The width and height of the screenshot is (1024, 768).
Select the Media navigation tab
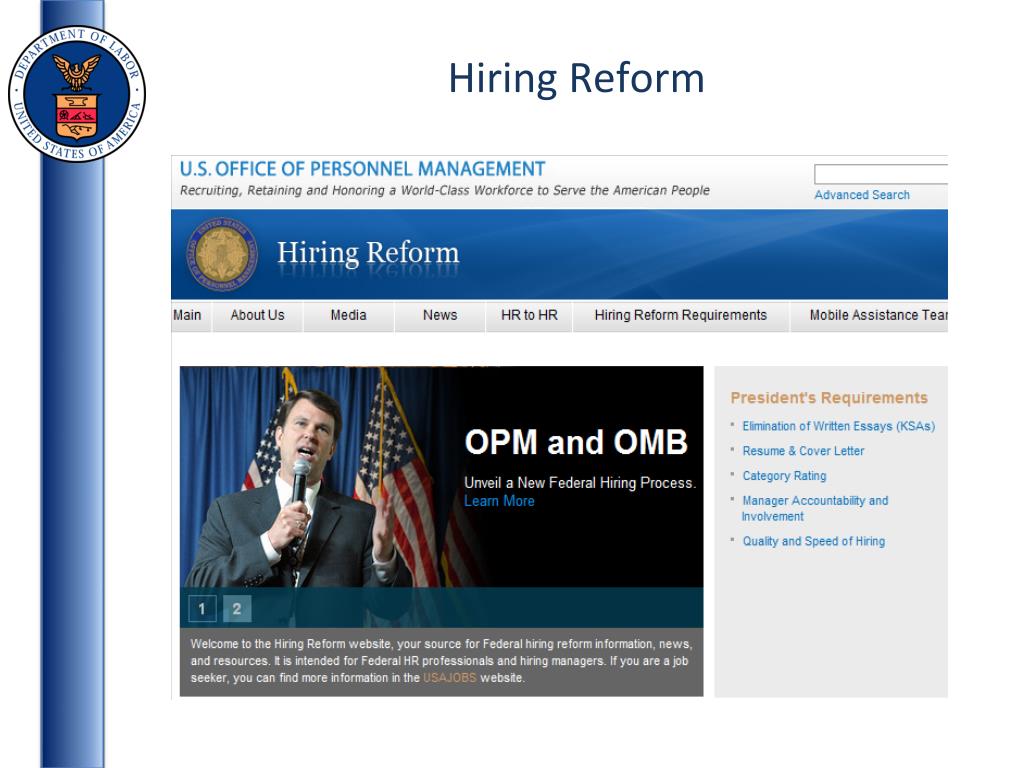tap(348, 315)
